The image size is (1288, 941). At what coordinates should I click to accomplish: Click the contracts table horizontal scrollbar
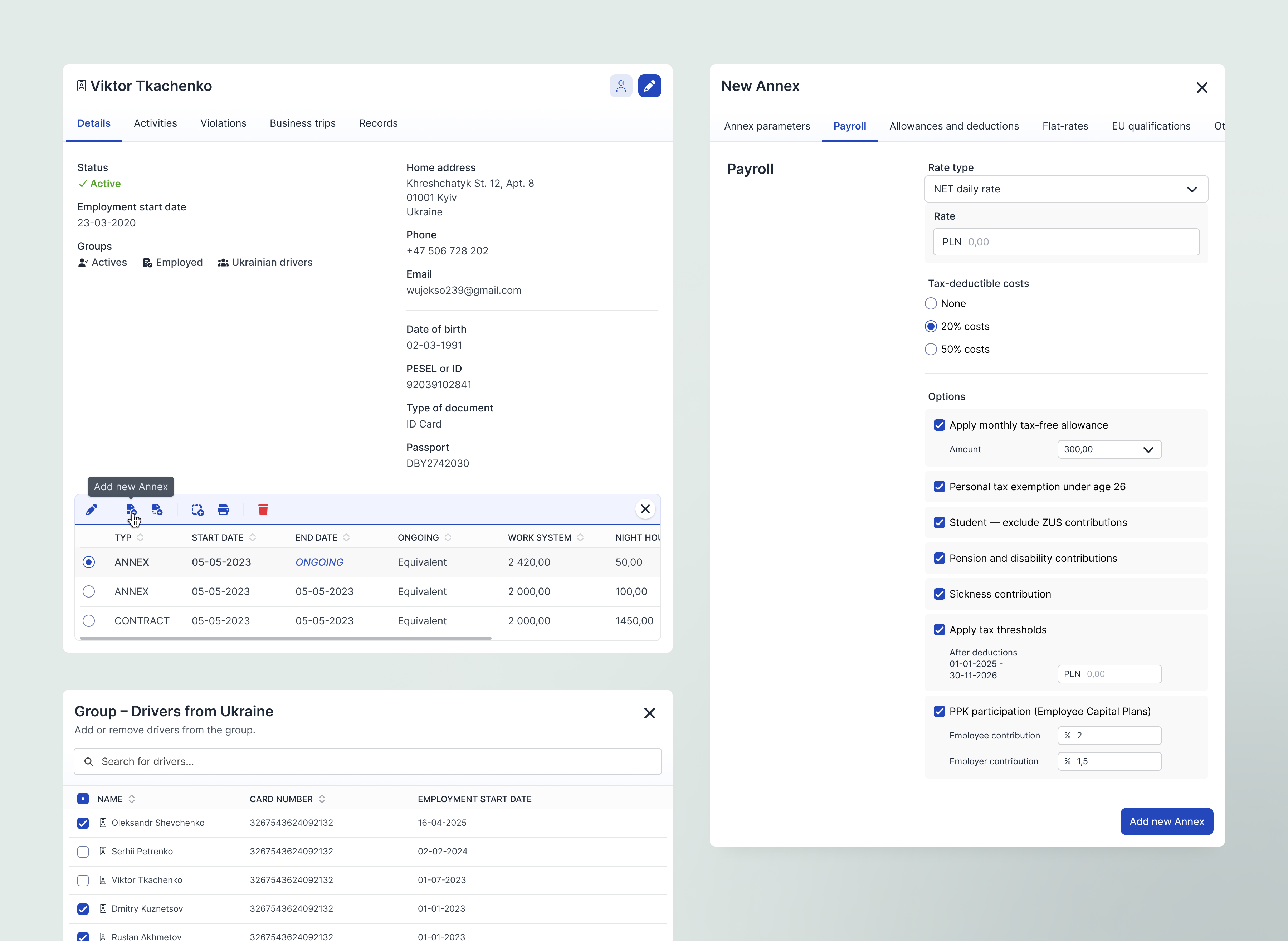[x=286, y=638]
